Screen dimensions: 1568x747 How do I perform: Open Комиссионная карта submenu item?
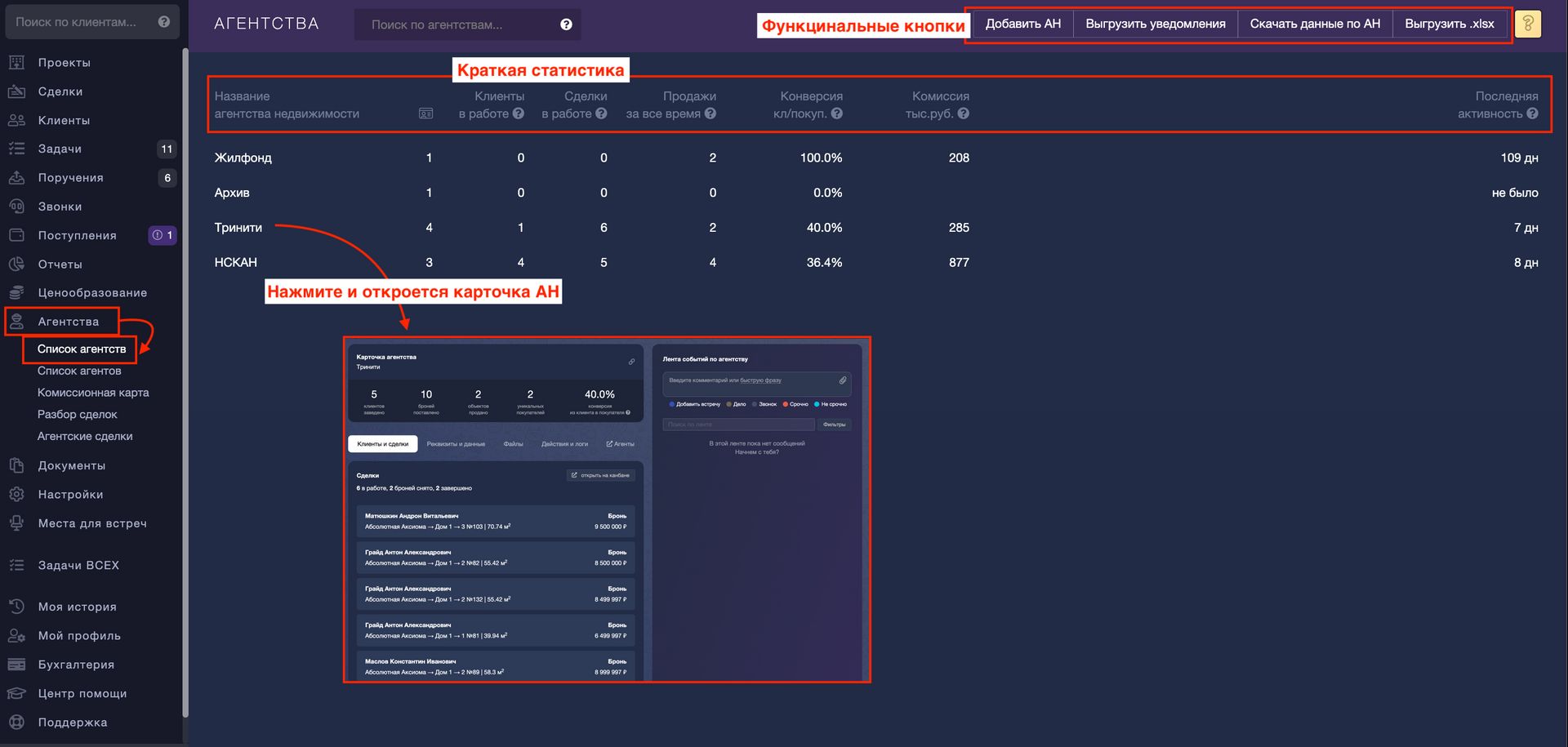pyautogui.click(x=93, y=393)
